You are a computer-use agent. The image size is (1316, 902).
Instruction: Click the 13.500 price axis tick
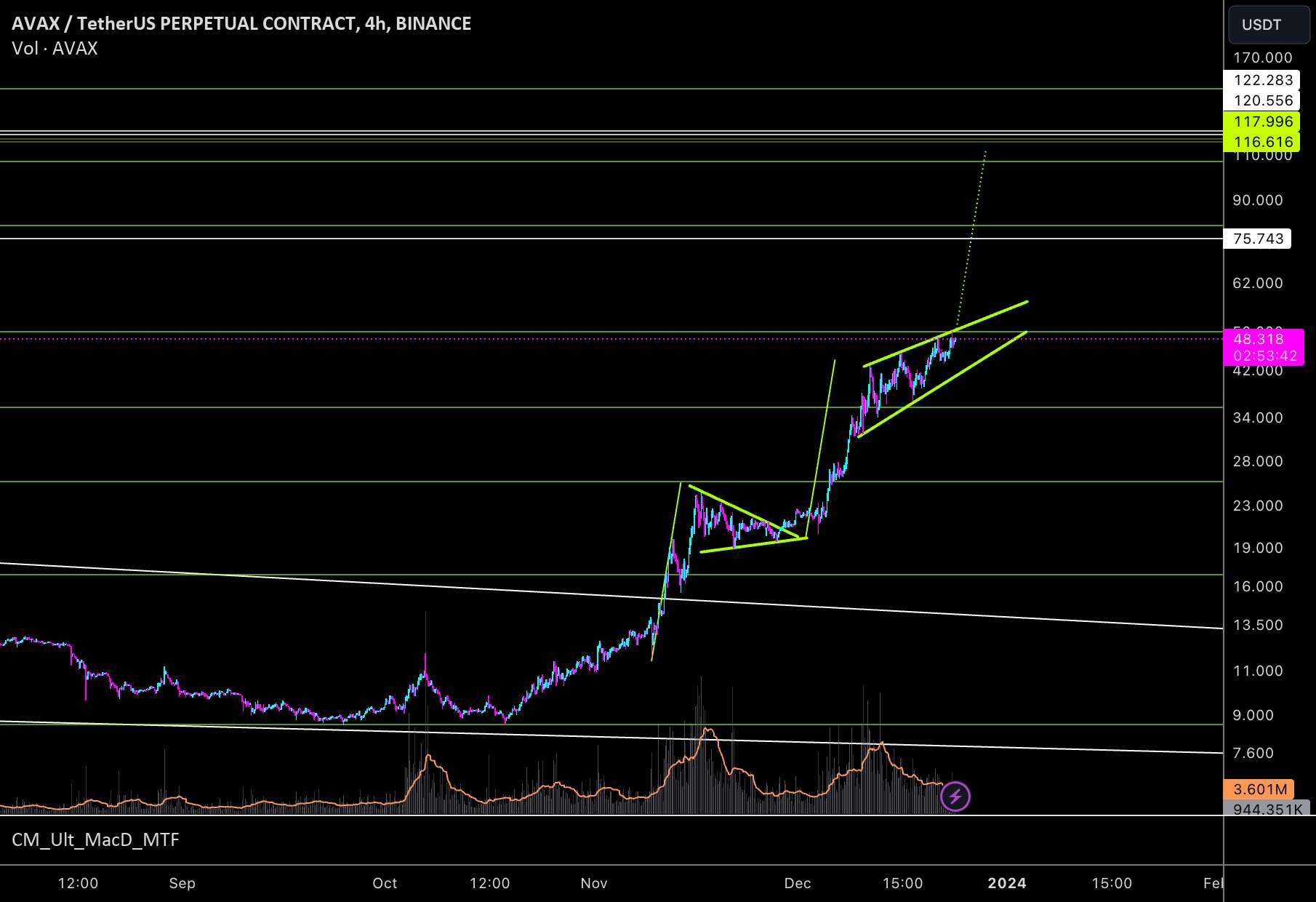click(1258, 625)
